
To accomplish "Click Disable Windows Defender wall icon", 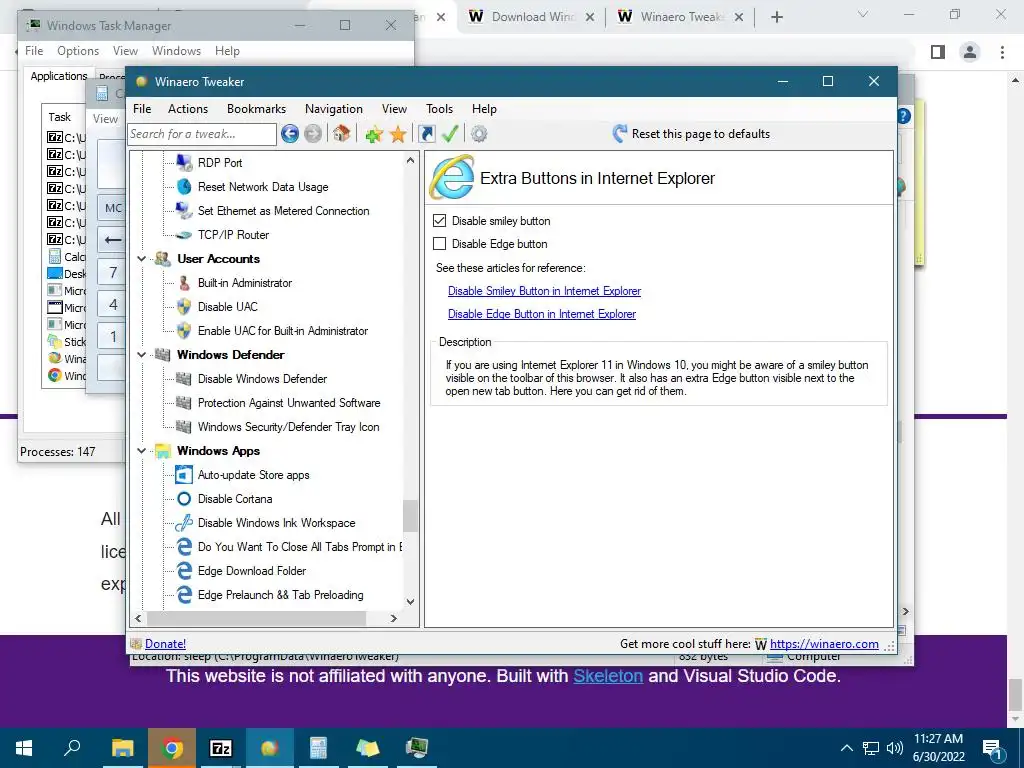I will point(184,379).
